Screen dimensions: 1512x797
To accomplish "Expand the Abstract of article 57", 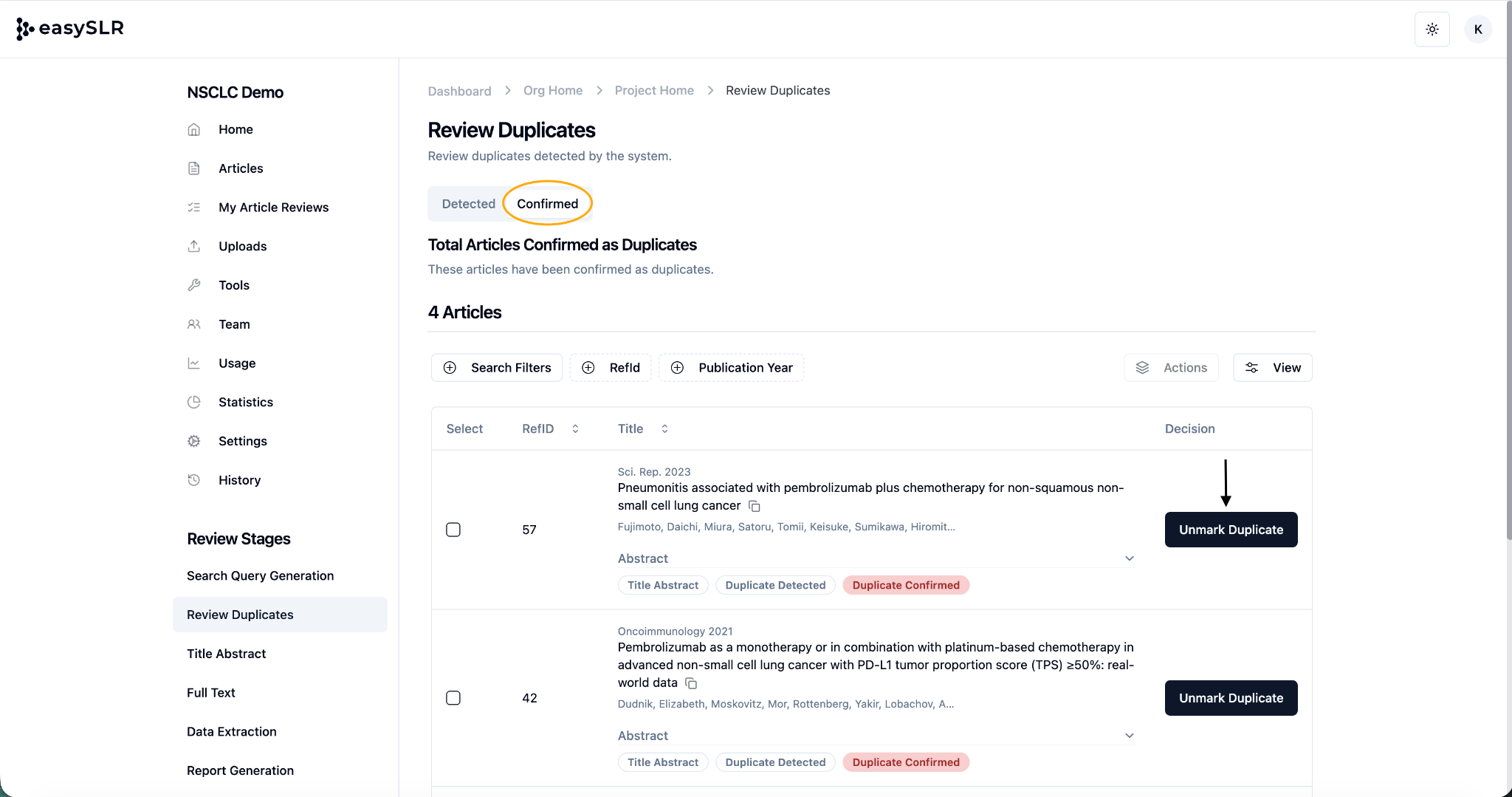I will (1129, 558).
